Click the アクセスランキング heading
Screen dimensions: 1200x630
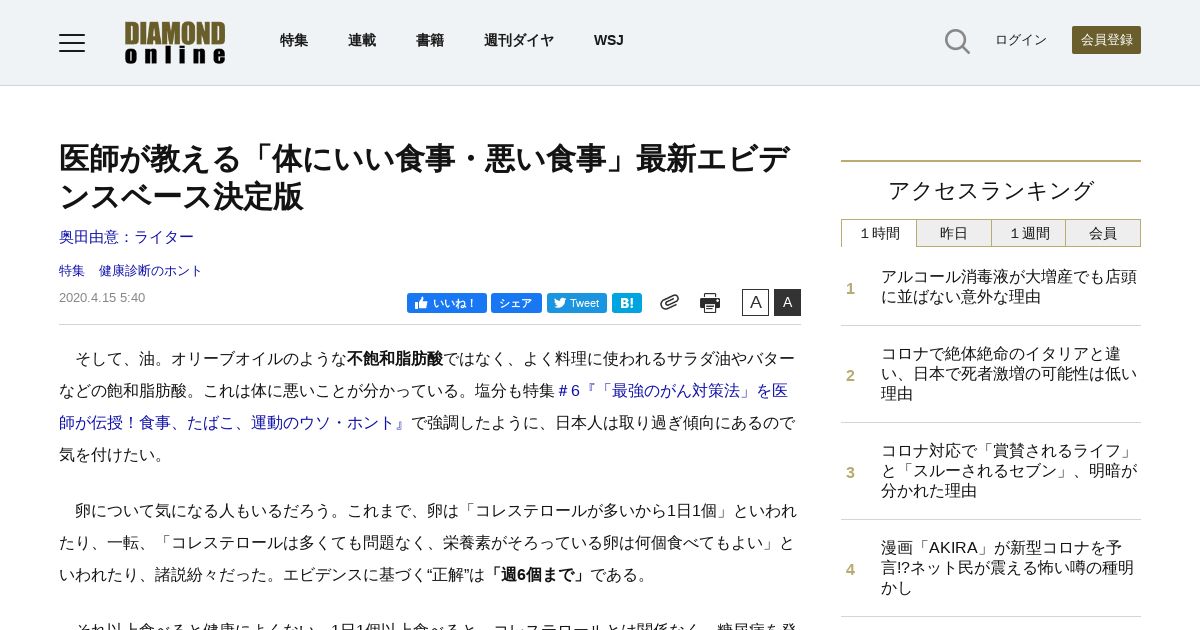click(991, 191)
